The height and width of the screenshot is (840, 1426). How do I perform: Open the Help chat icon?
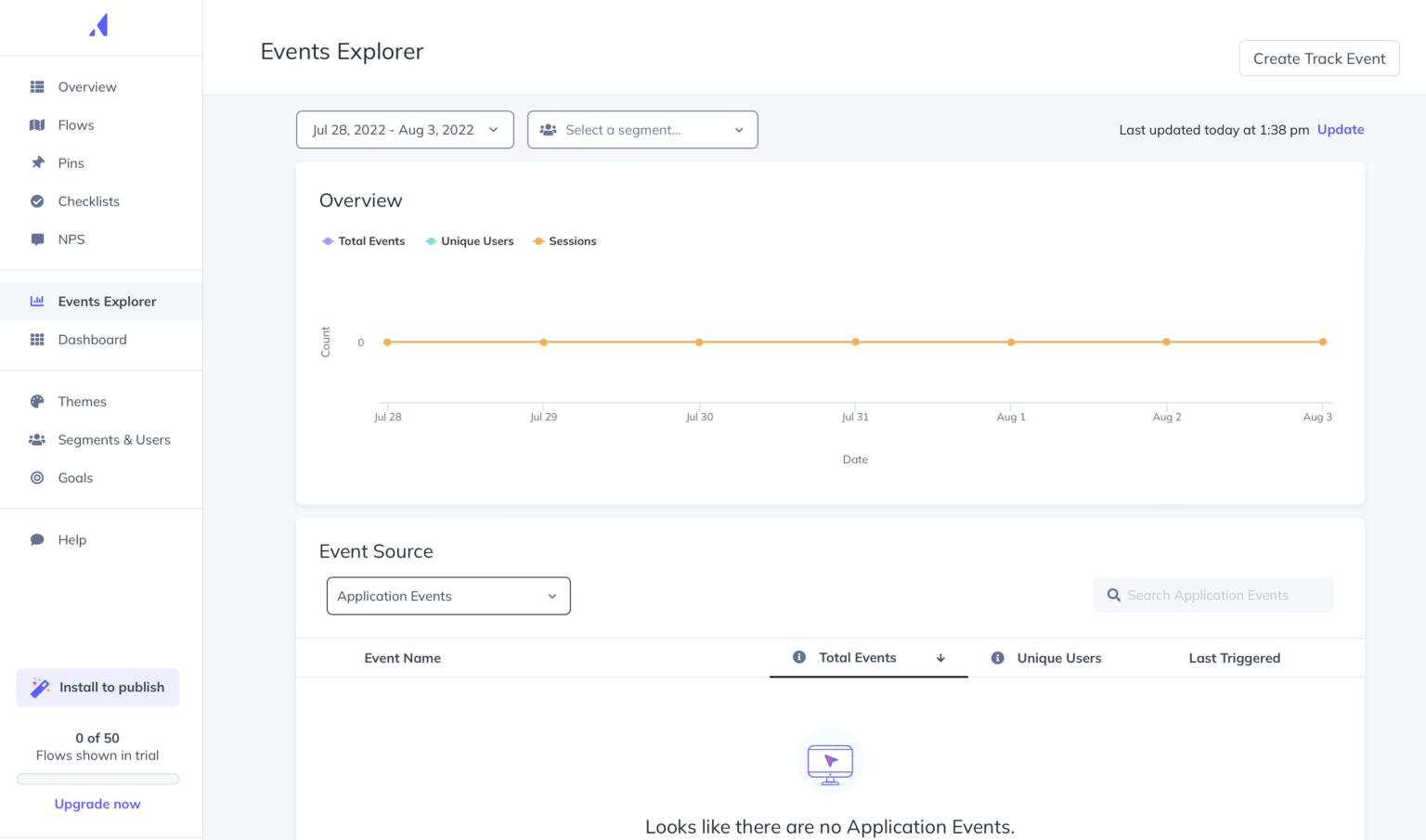pos(37,539)
